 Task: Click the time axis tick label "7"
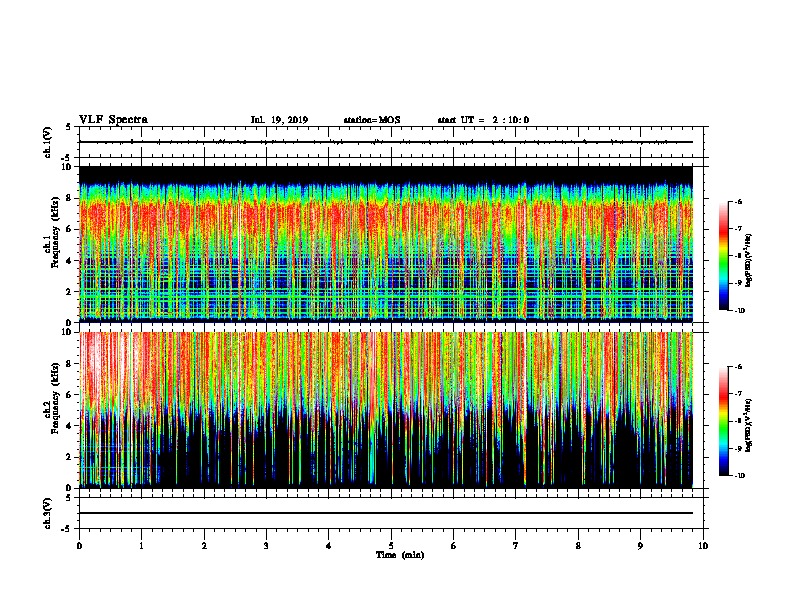pos(516,546)
